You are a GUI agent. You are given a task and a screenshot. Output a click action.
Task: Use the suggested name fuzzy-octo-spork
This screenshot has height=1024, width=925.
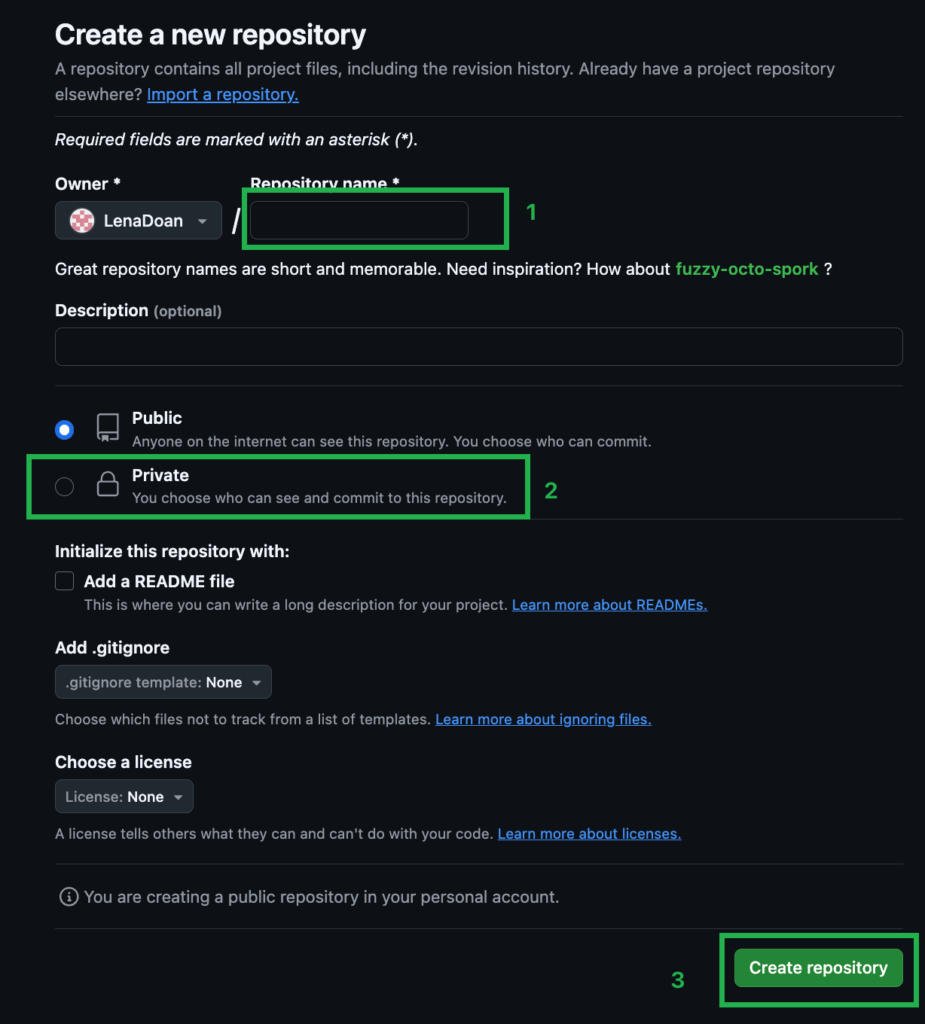[x=747, y=269]
